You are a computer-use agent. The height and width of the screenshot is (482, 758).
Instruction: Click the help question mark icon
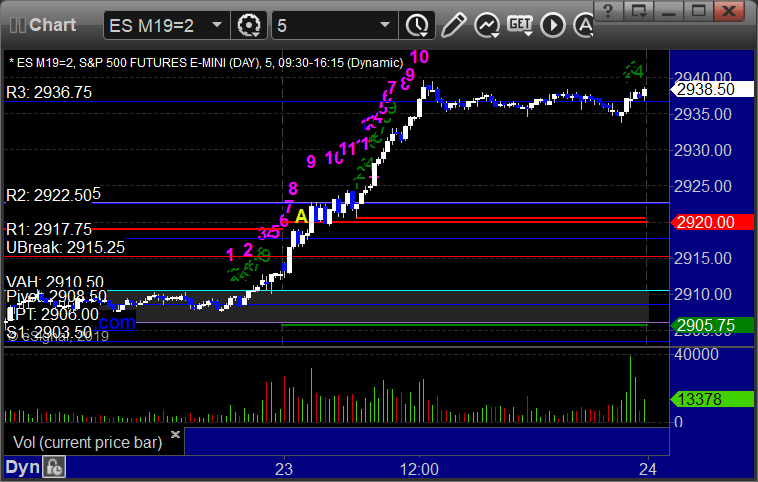point(610,10)
